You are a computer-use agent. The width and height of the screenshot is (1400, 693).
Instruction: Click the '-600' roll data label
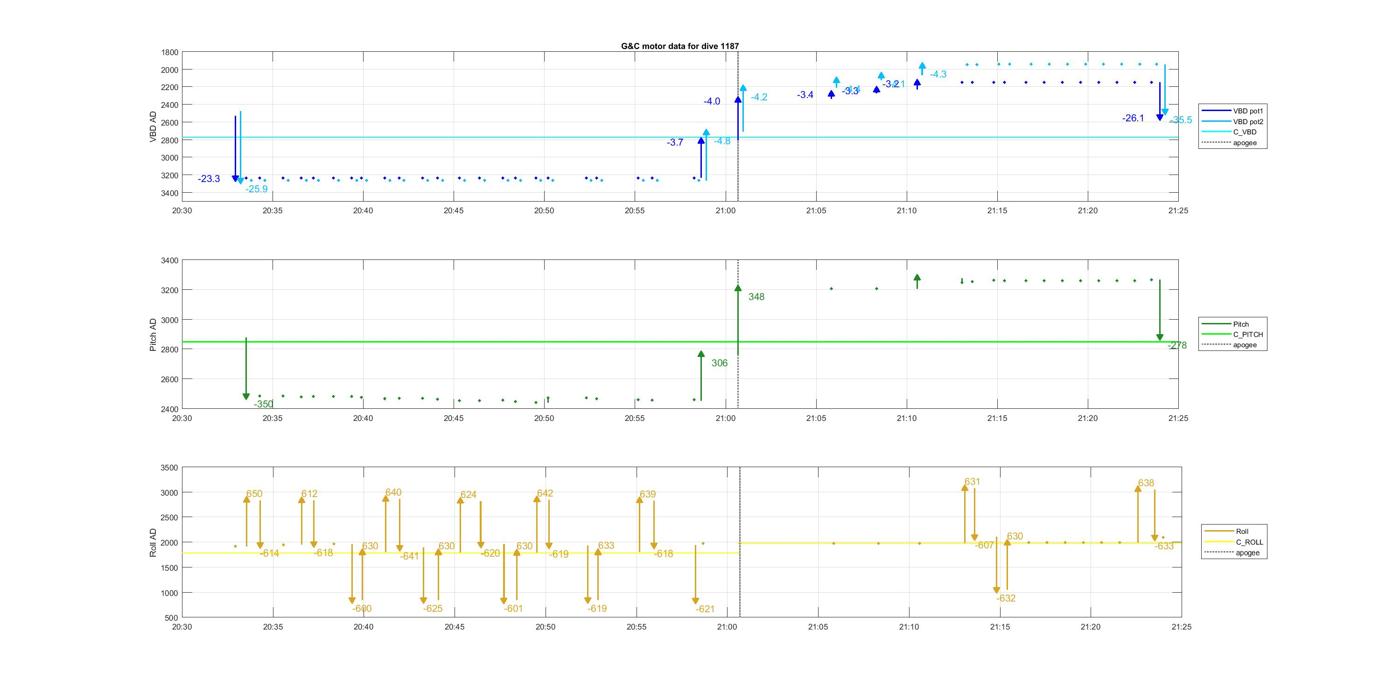[x=362, y=609]
